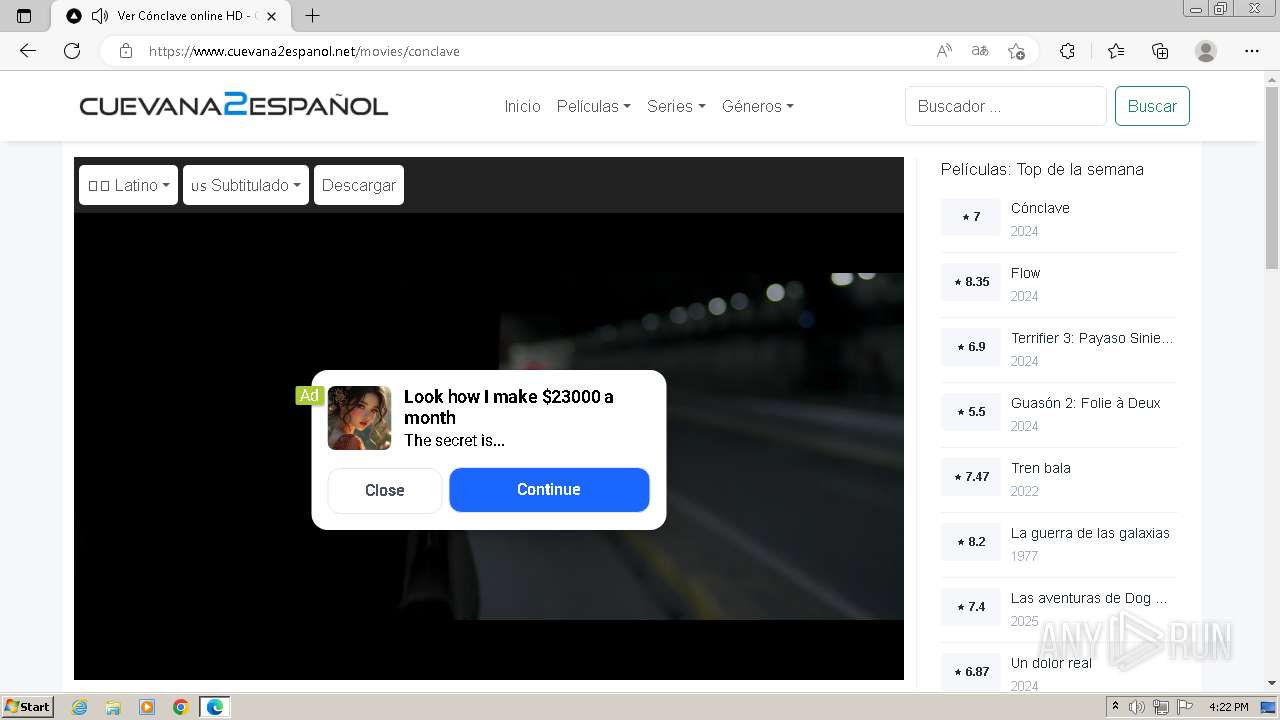Viewport: 1280px width, 720px height.
Task: Click the 7.47 rating badge for Tren bala
Action: click(971, 477)
